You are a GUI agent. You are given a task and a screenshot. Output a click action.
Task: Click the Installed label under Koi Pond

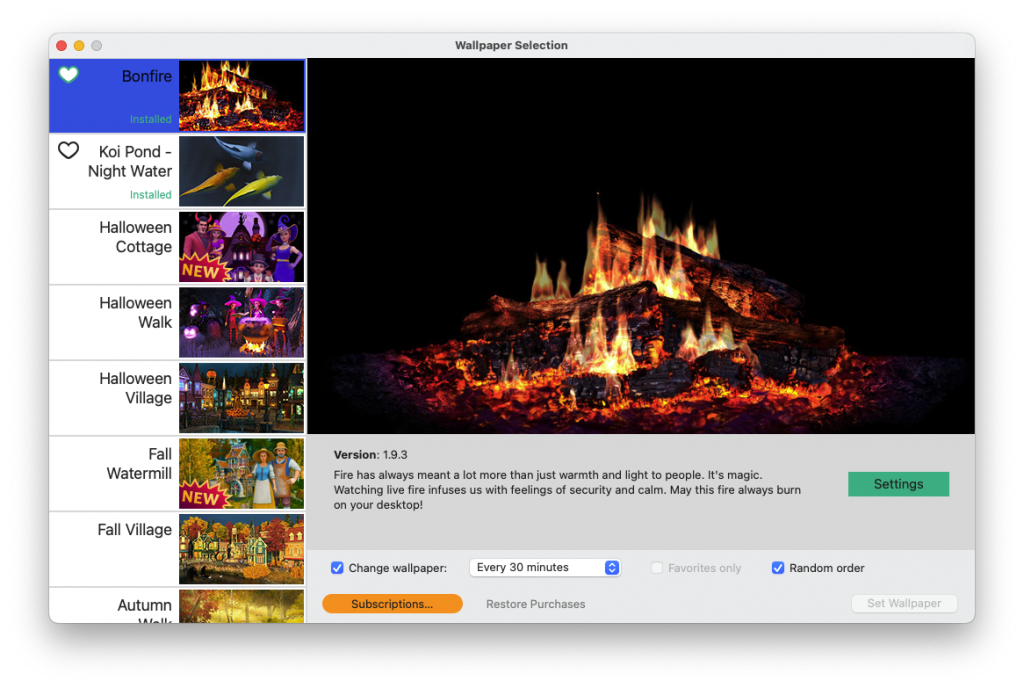point(150,195)
